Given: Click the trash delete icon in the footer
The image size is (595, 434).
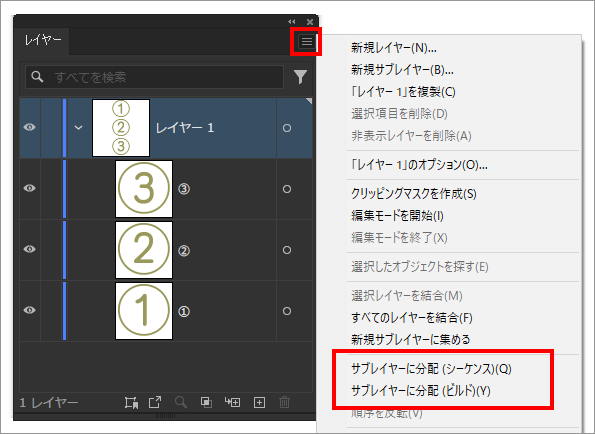Looking at the screenshot, I should [284, 402].
